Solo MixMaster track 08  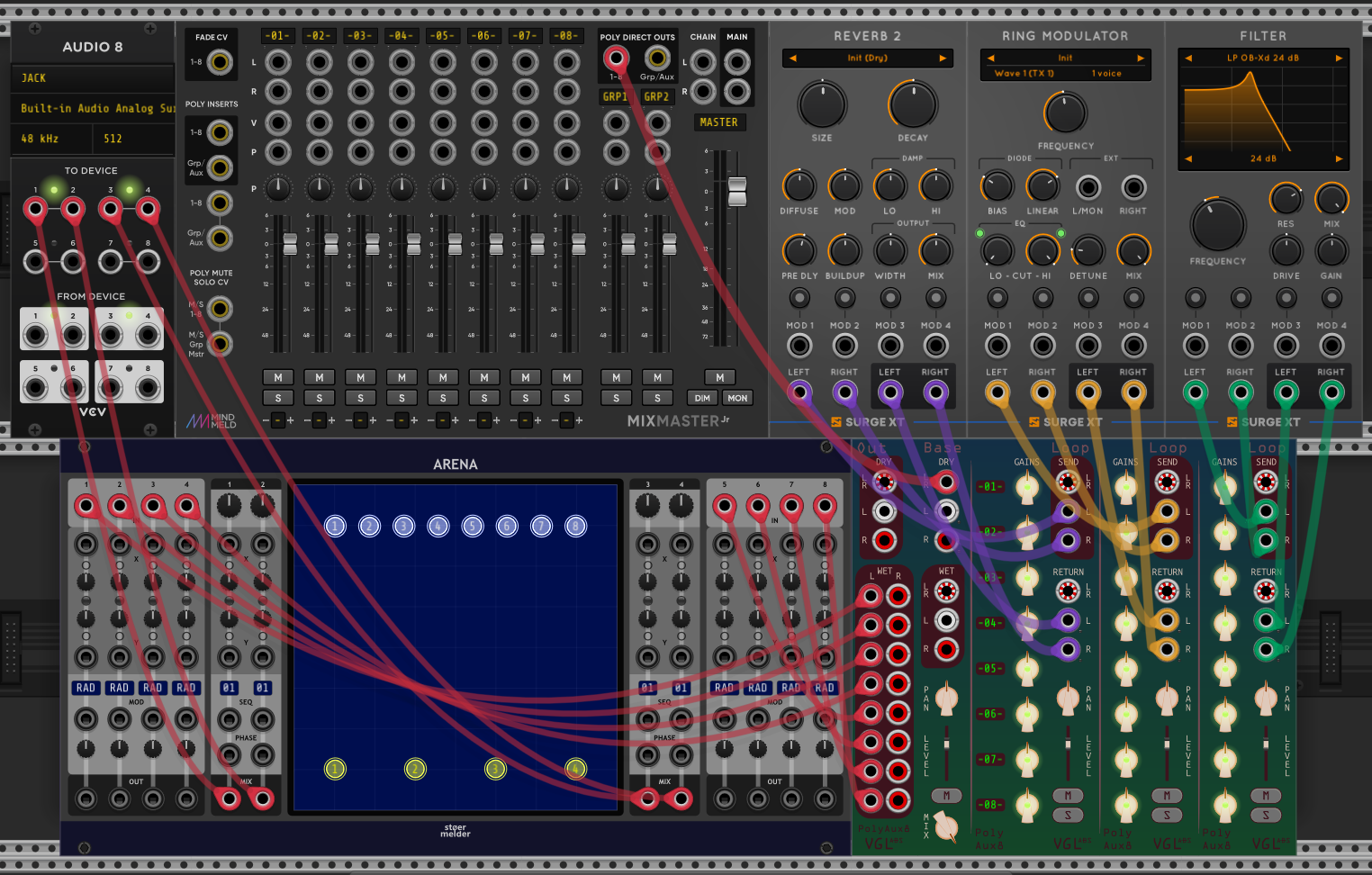(566, 398)
